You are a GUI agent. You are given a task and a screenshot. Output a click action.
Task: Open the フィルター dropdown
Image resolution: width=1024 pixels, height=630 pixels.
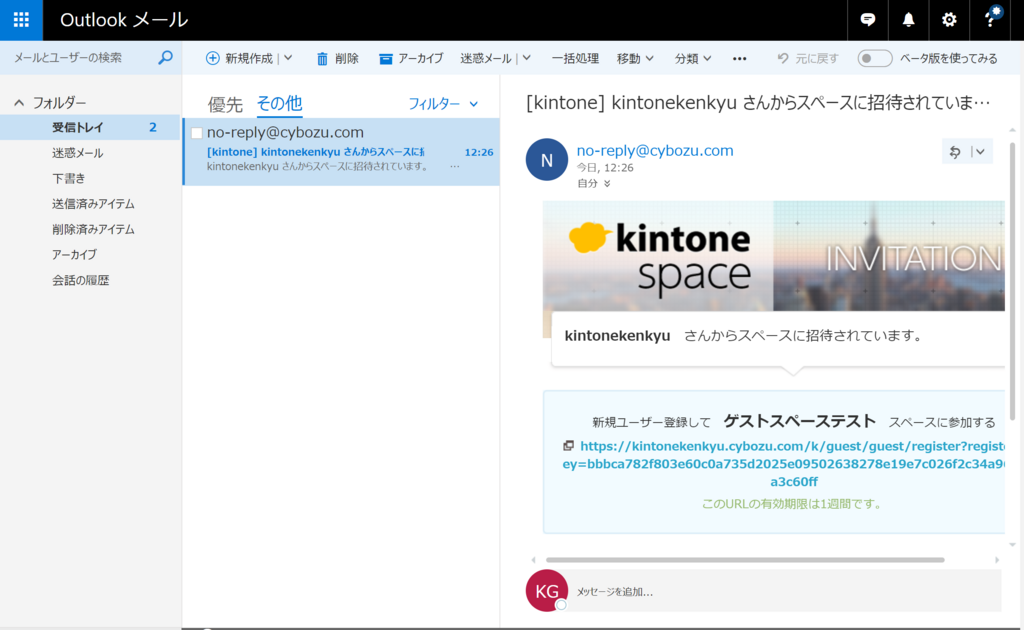(443, 103)
